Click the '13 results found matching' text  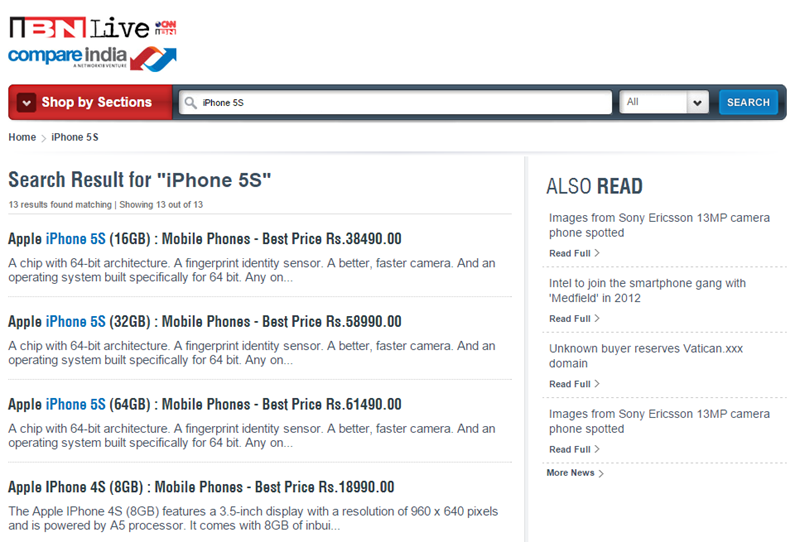(60, 205)
